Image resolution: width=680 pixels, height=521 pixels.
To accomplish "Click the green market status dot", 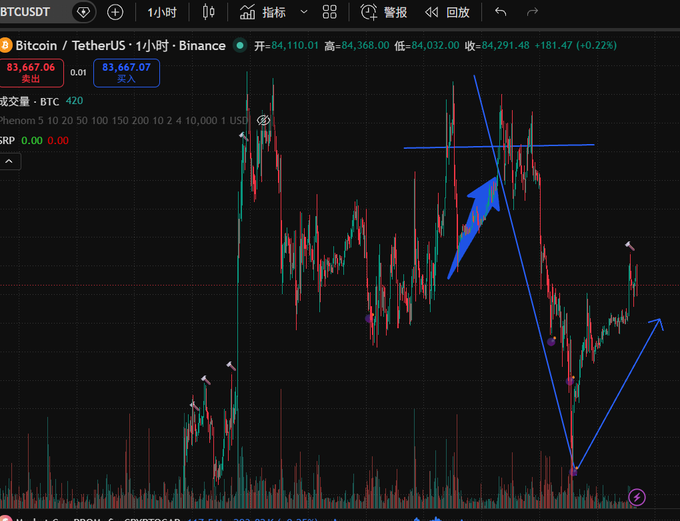I will point(239,45).
